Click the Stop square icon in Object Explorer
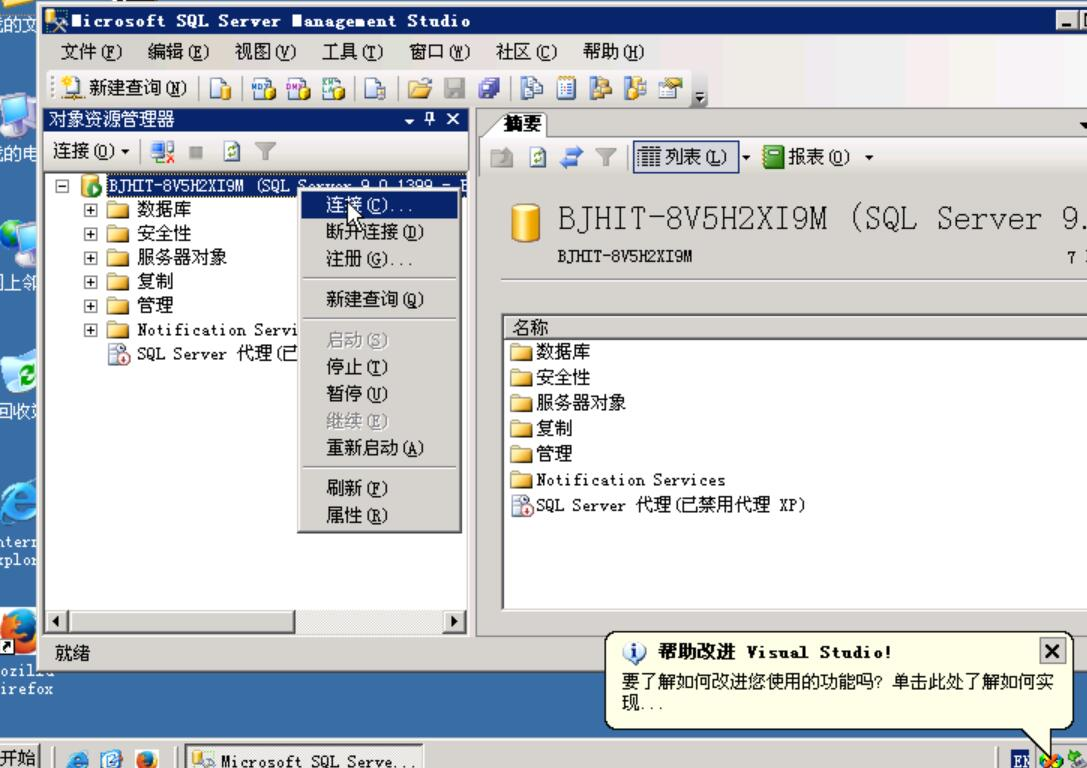 [196, 152]
